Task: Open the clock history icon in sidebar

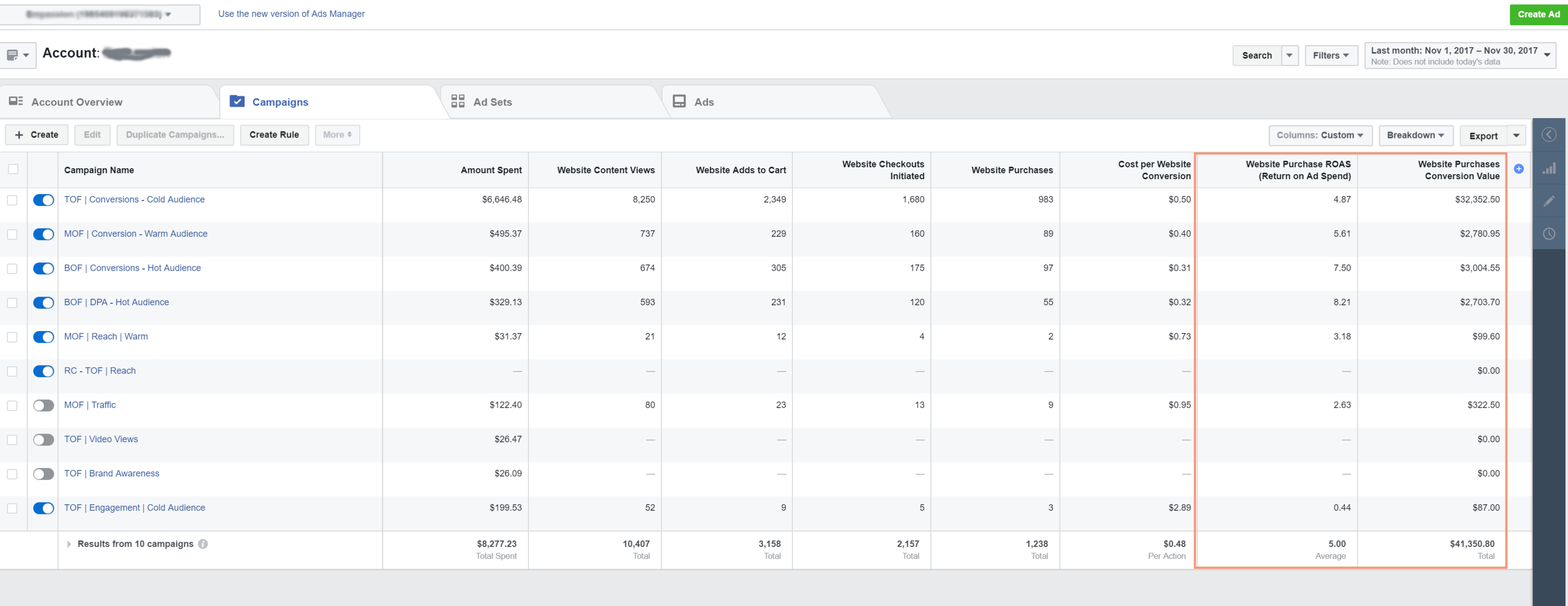Action: tap(1549, 234)
